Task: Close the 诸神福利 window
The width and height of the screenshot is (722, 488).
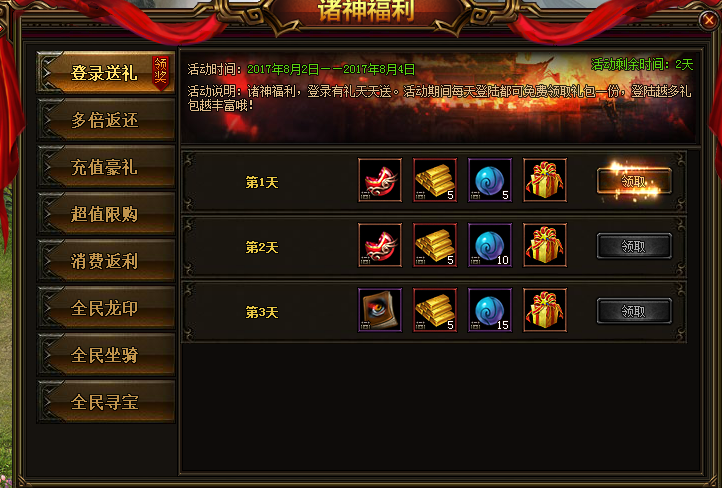Action: click(709, 21)
